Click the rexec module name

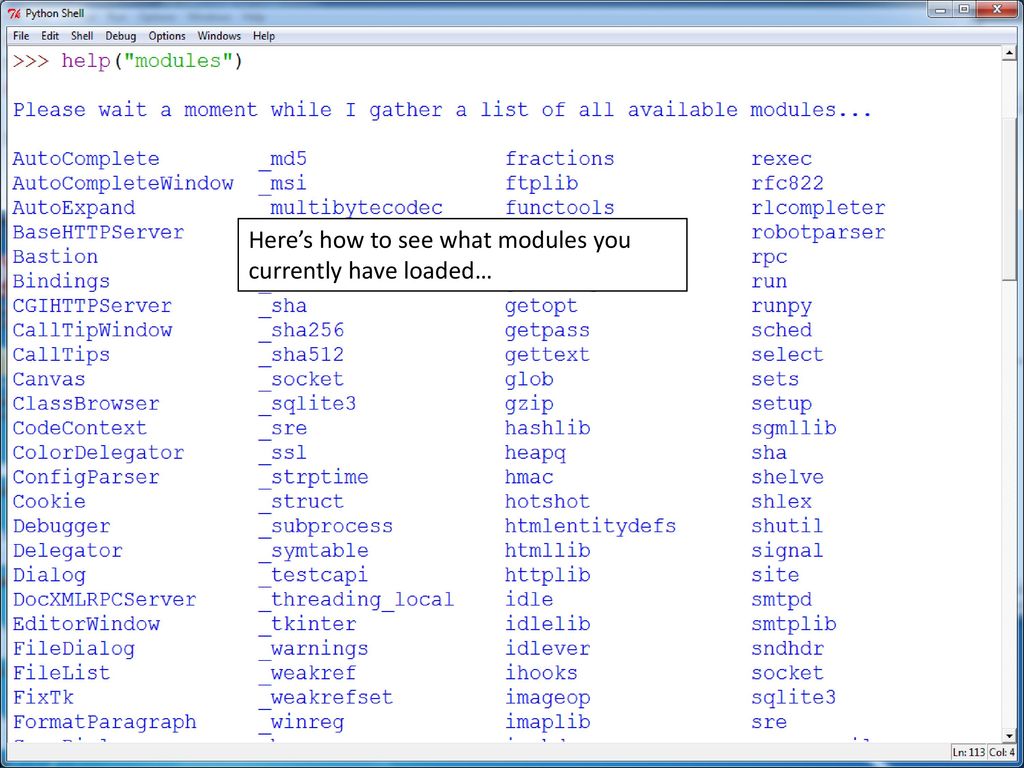(x=782, y=159)
